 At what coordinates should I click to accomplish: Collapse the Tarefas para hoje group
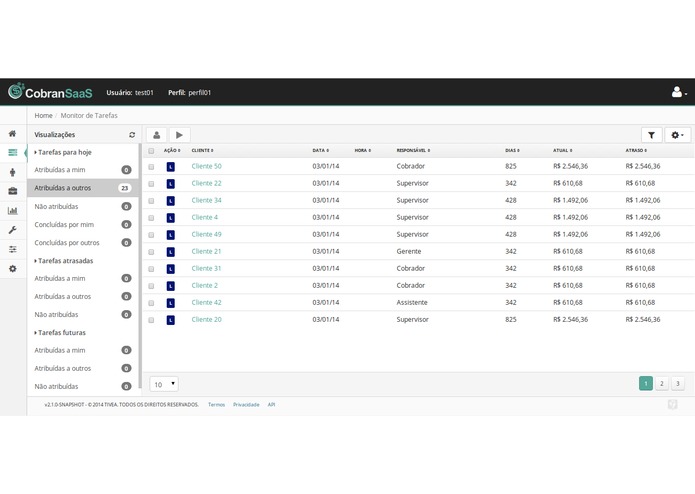click(63, 152)
